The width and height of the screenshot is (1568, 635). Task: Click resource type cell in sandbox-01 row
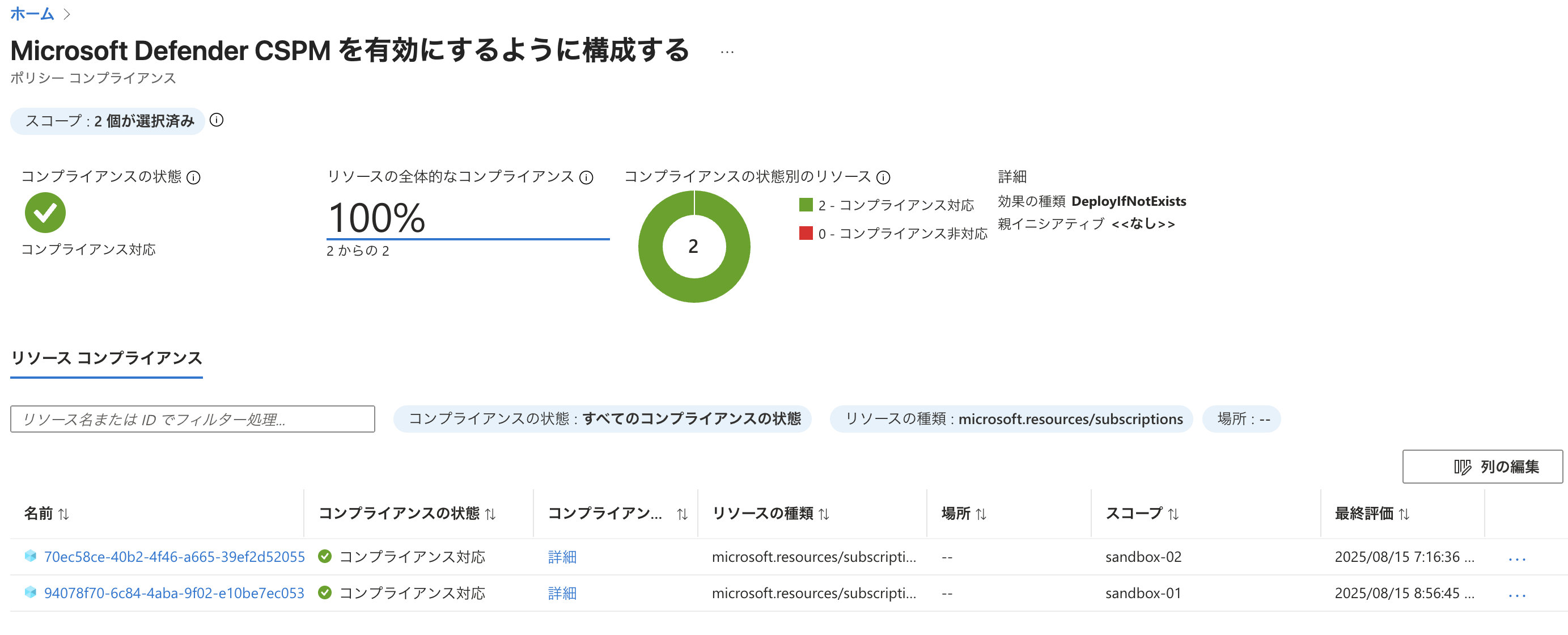tap(814, 593)
